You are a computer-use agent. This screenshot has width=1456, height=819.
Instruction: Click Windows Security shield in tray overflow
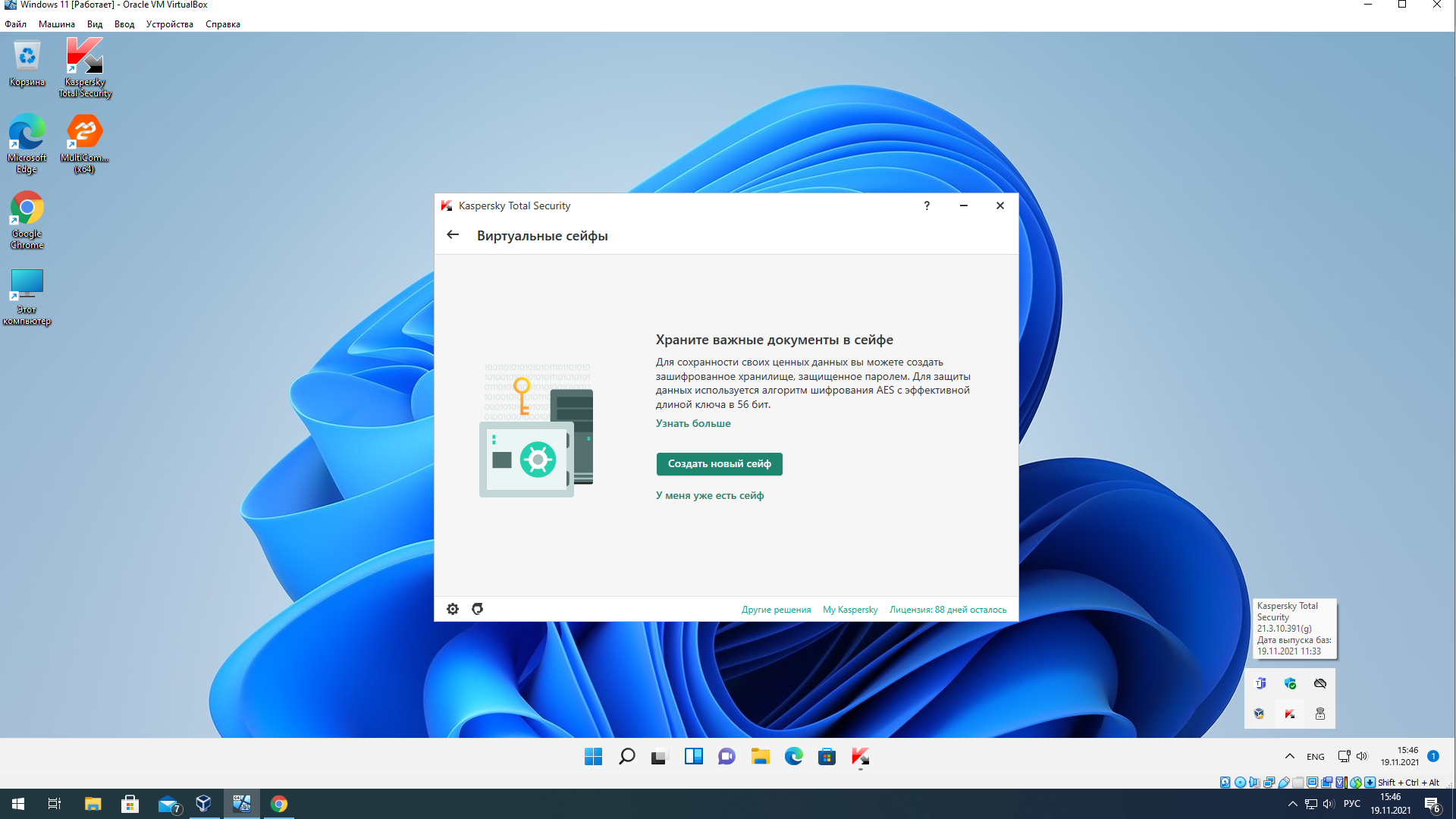point(1290,683)
